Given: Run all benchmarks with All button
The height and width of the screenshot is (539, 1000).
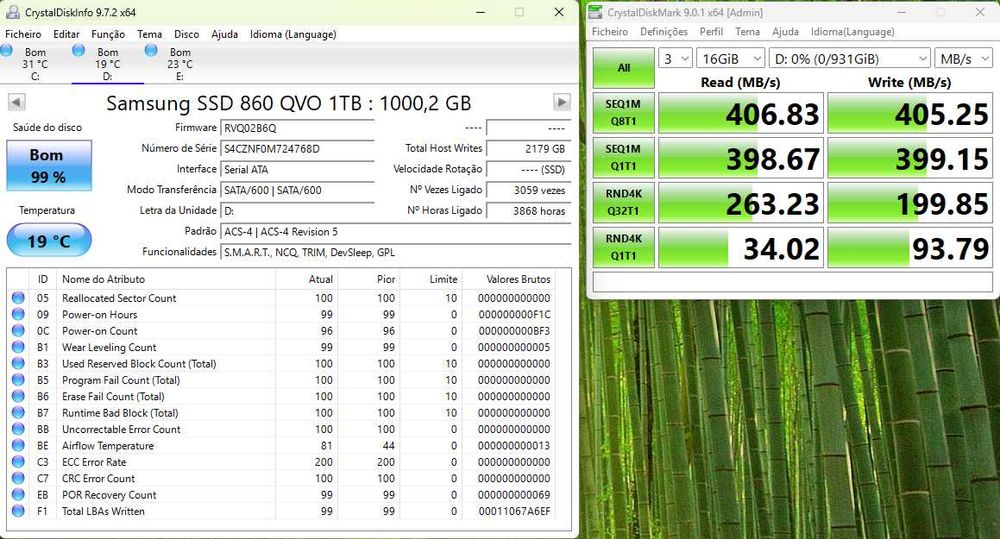Looking at the screenshot, I should [x=624, y=68].
